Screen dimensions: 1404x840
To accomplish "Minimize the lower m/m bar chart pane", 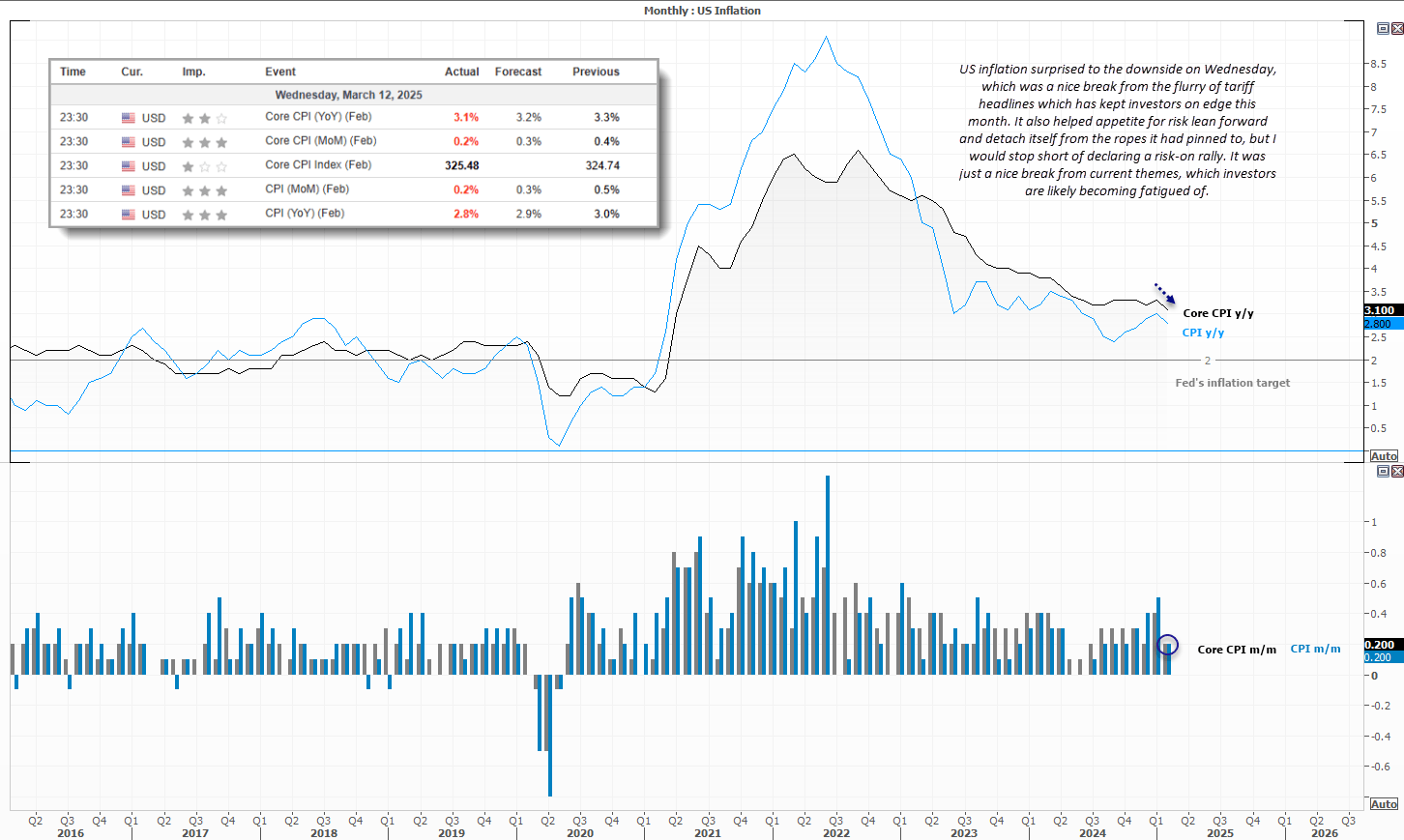I will pos(1383,471).
